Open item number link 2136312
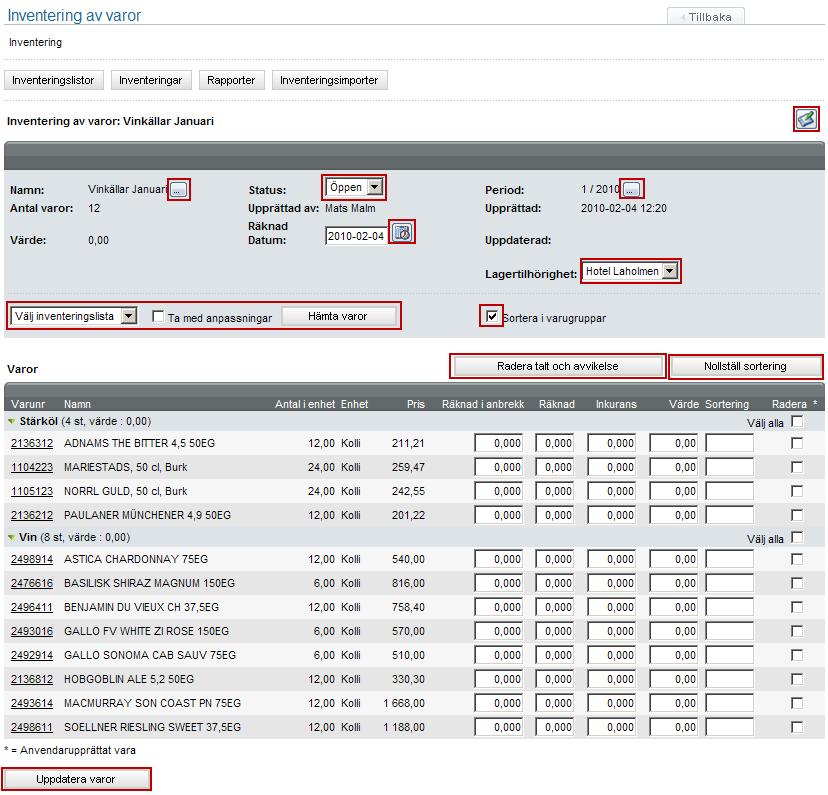The width and height of the screenshot is (828, 795). (32, 443)
